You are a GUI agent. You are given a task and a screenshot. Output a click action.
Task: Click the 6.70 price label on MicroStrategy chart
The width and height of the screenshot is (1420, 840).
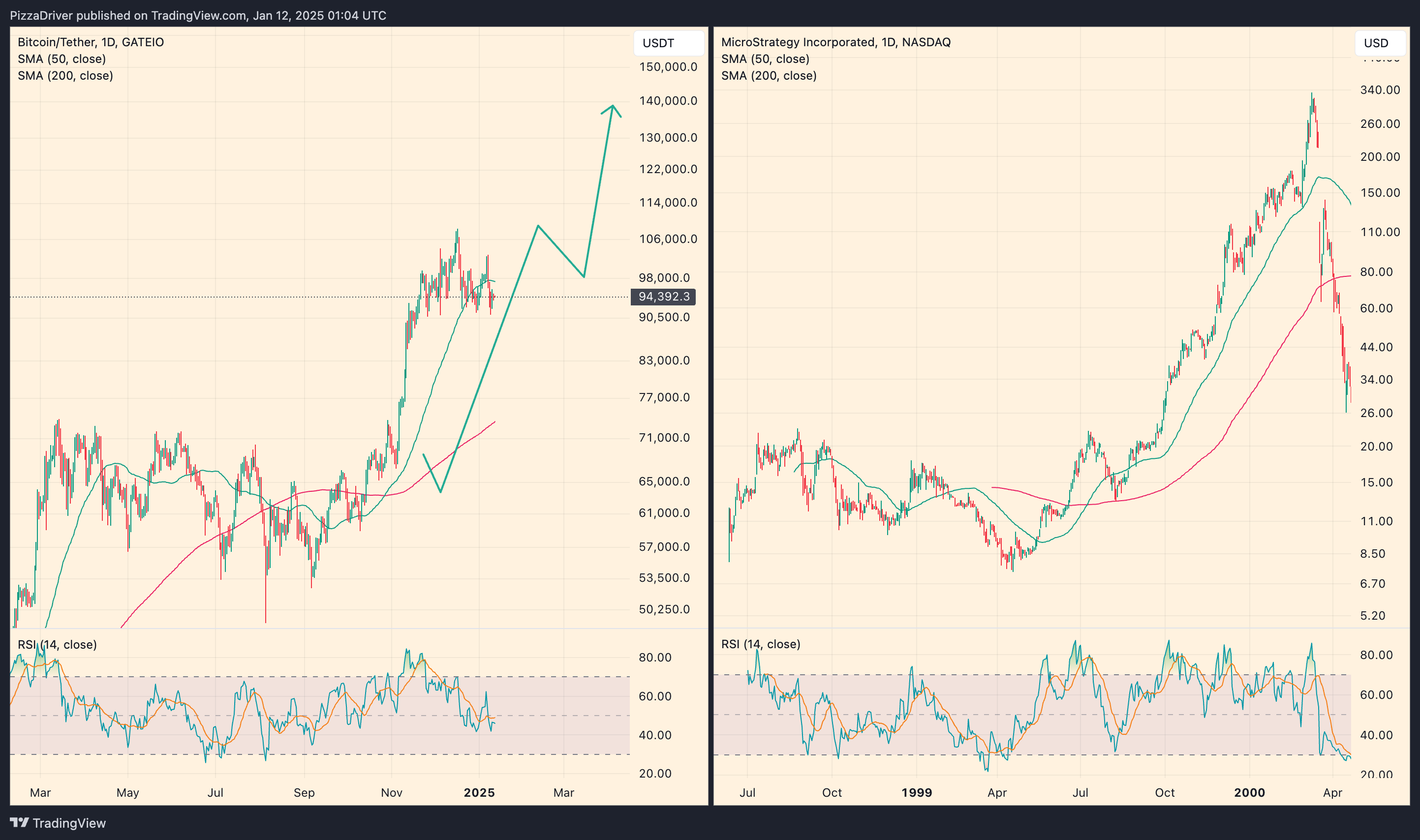pos(1373,584)
